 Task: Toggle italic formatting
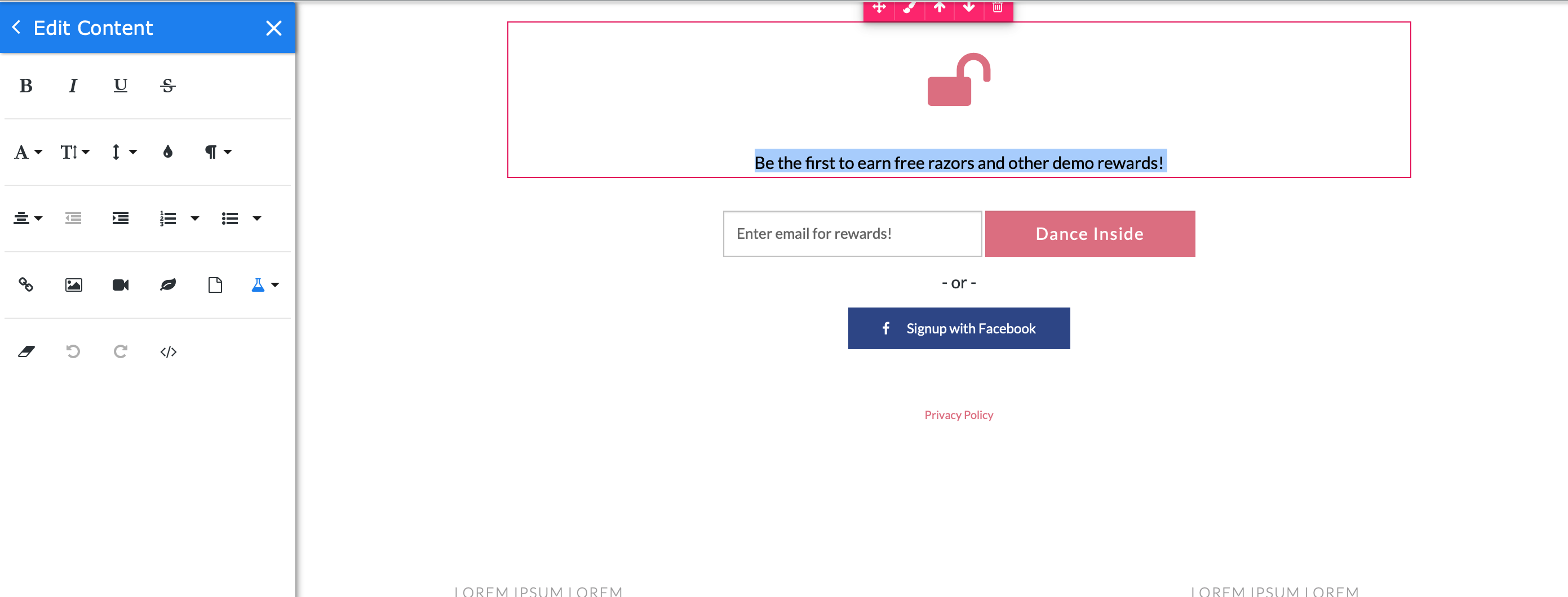pyautogui.click(x=73, y=86)
